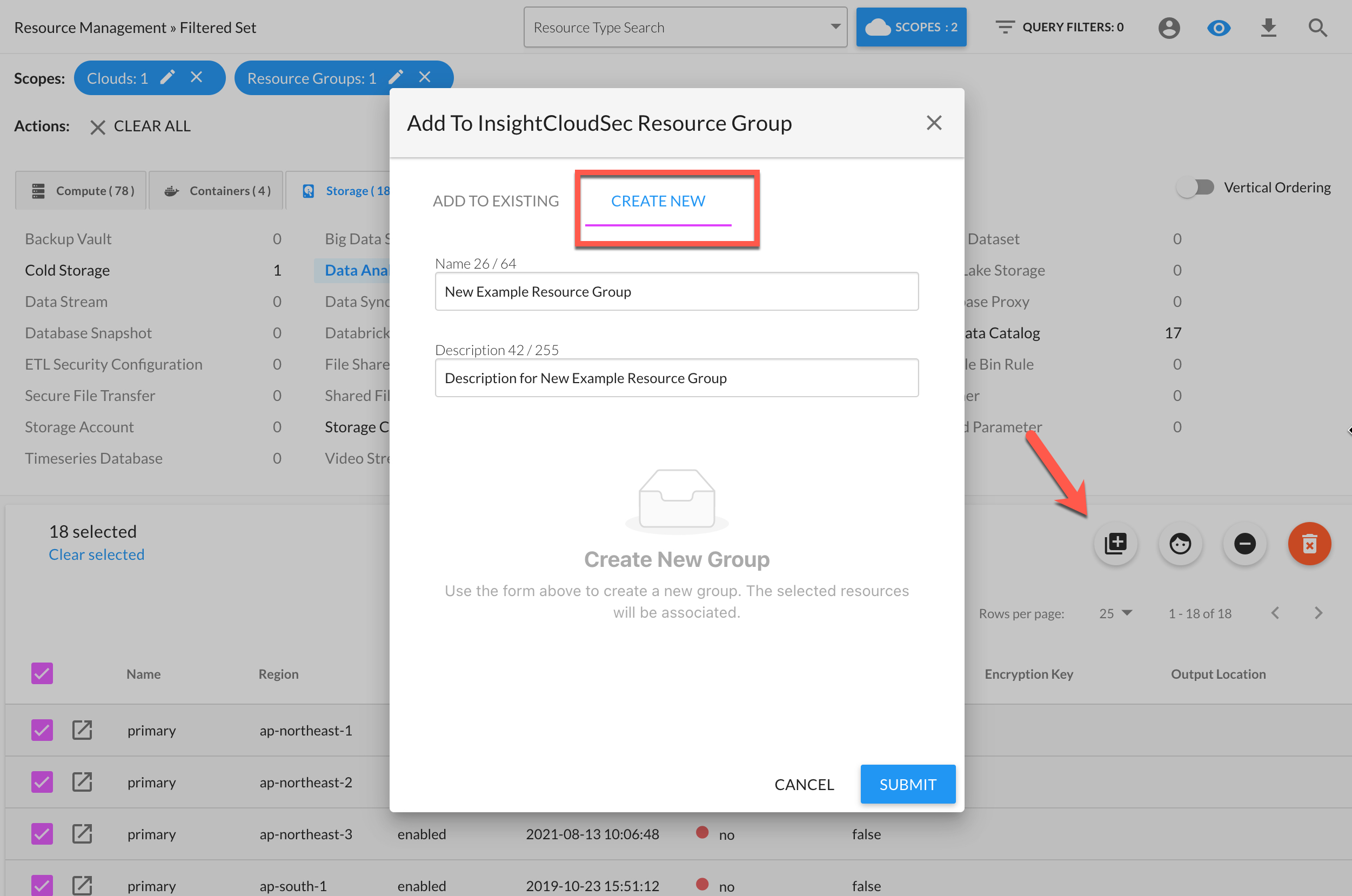Open details for ap-northeast-1 row

82,730
